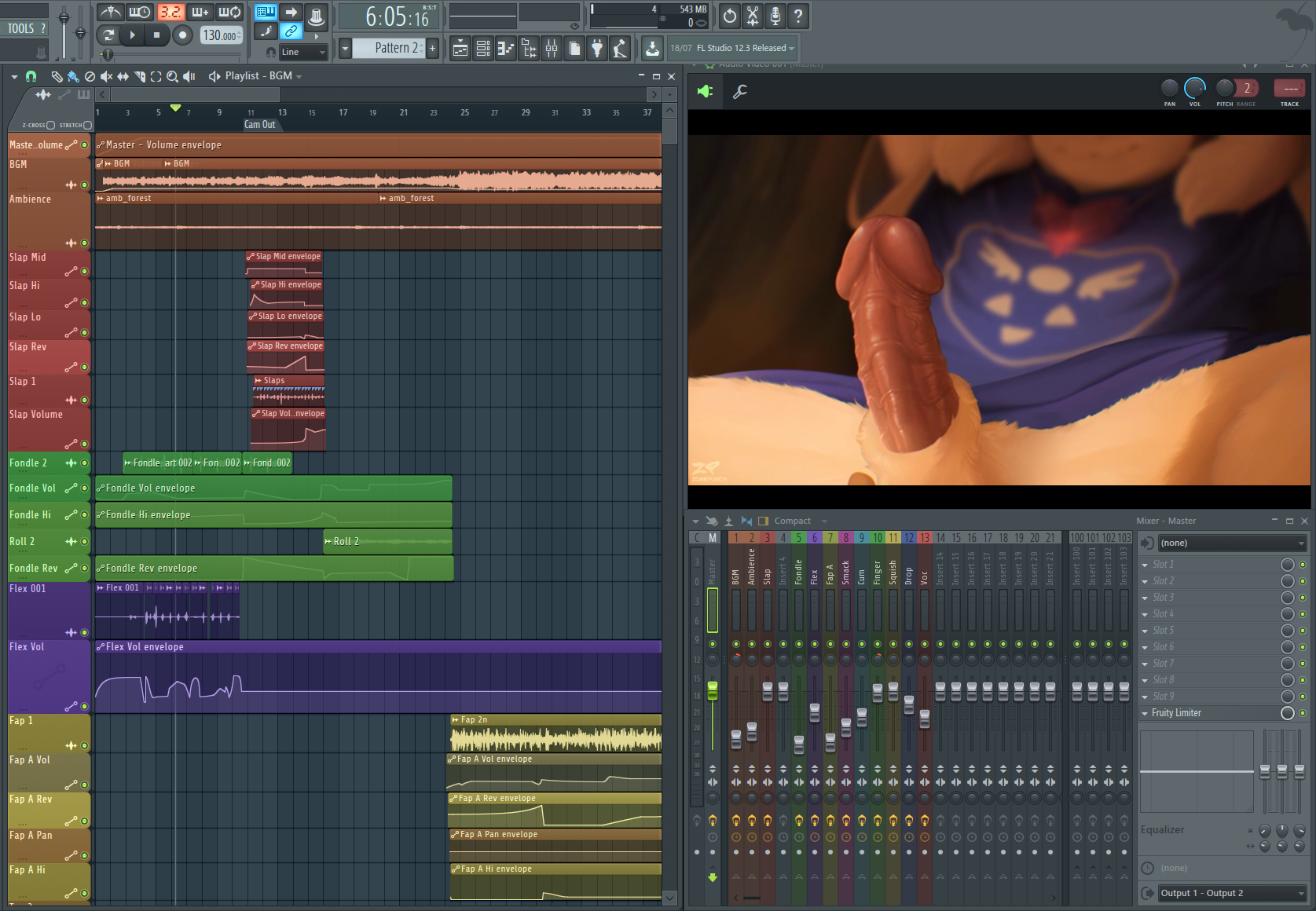Toggle the playlist snap magnet icon
Screen dimensions: 1316x911
31,76
